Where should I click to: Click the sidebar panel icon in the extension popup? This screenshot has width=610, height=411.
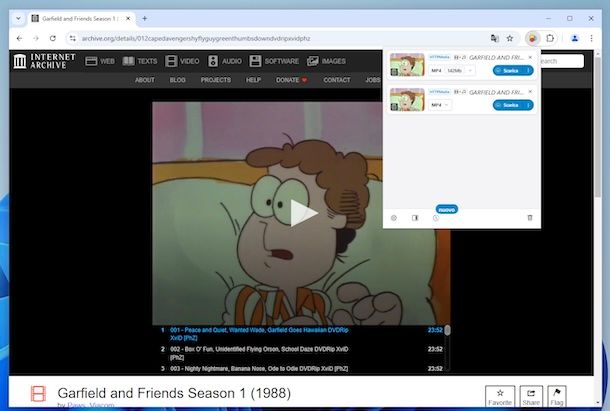click(415, 218)
